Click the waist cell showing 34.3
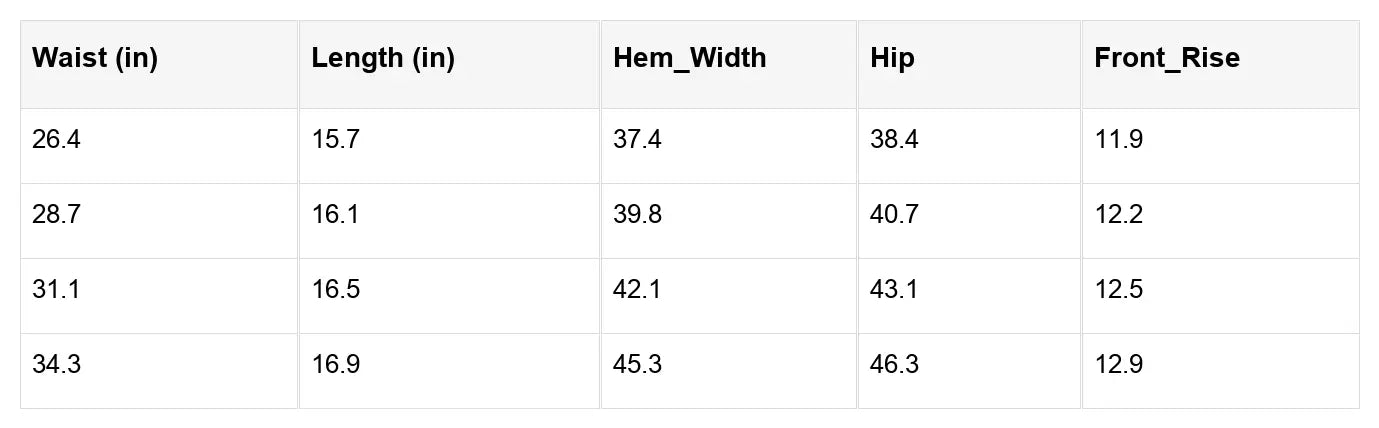 click(x=56, y=365)
